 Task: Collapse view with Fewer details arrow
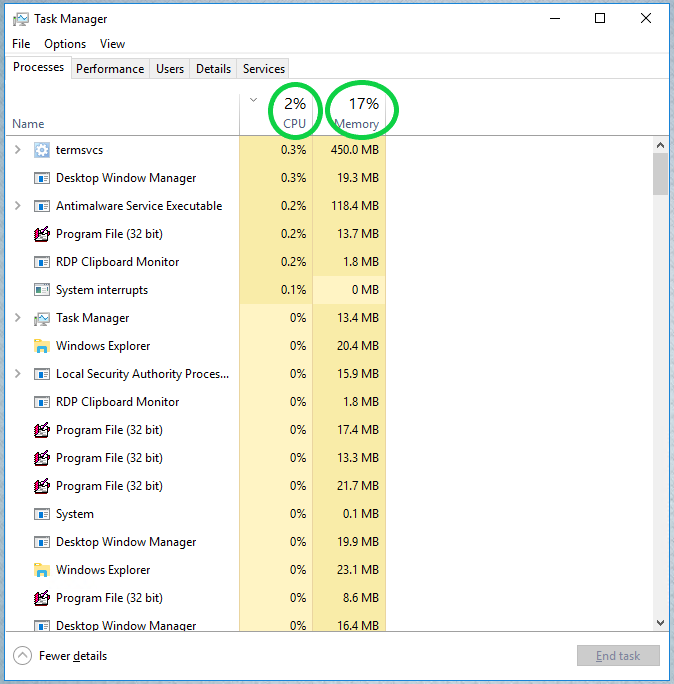point(22,655)
